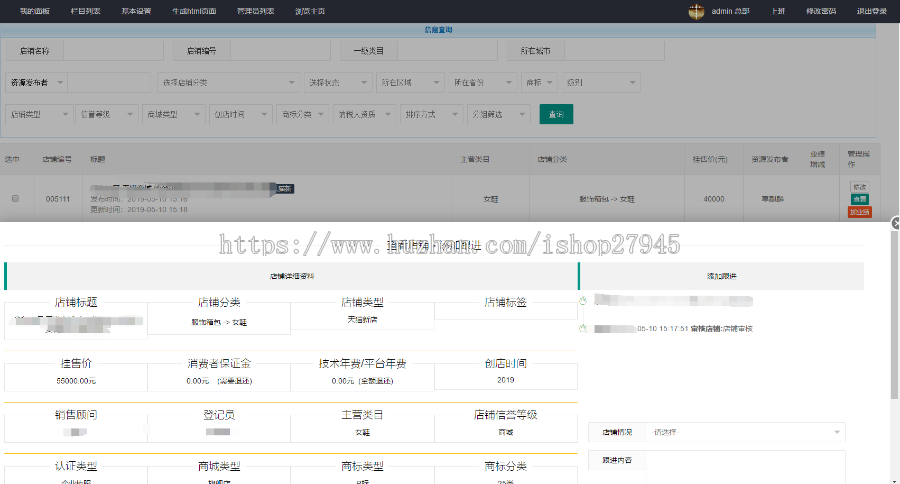The height and width of the screenshot is (484, 900).
Task: Tick the checkbox for shop 005111
Action: pos(15,199)
